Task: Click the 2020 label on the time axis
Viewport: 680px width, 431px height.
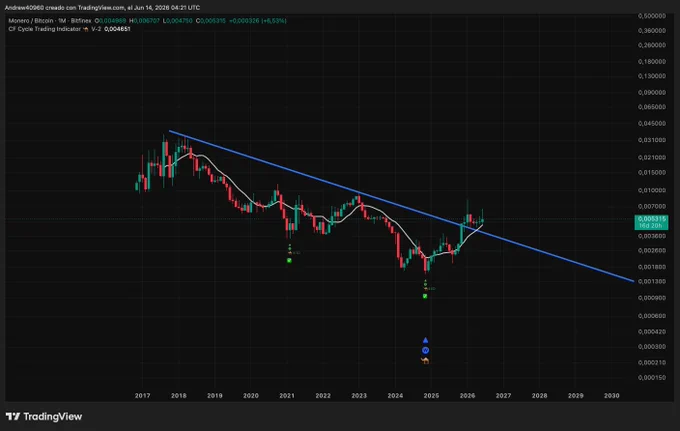Action: click(251, 395)
